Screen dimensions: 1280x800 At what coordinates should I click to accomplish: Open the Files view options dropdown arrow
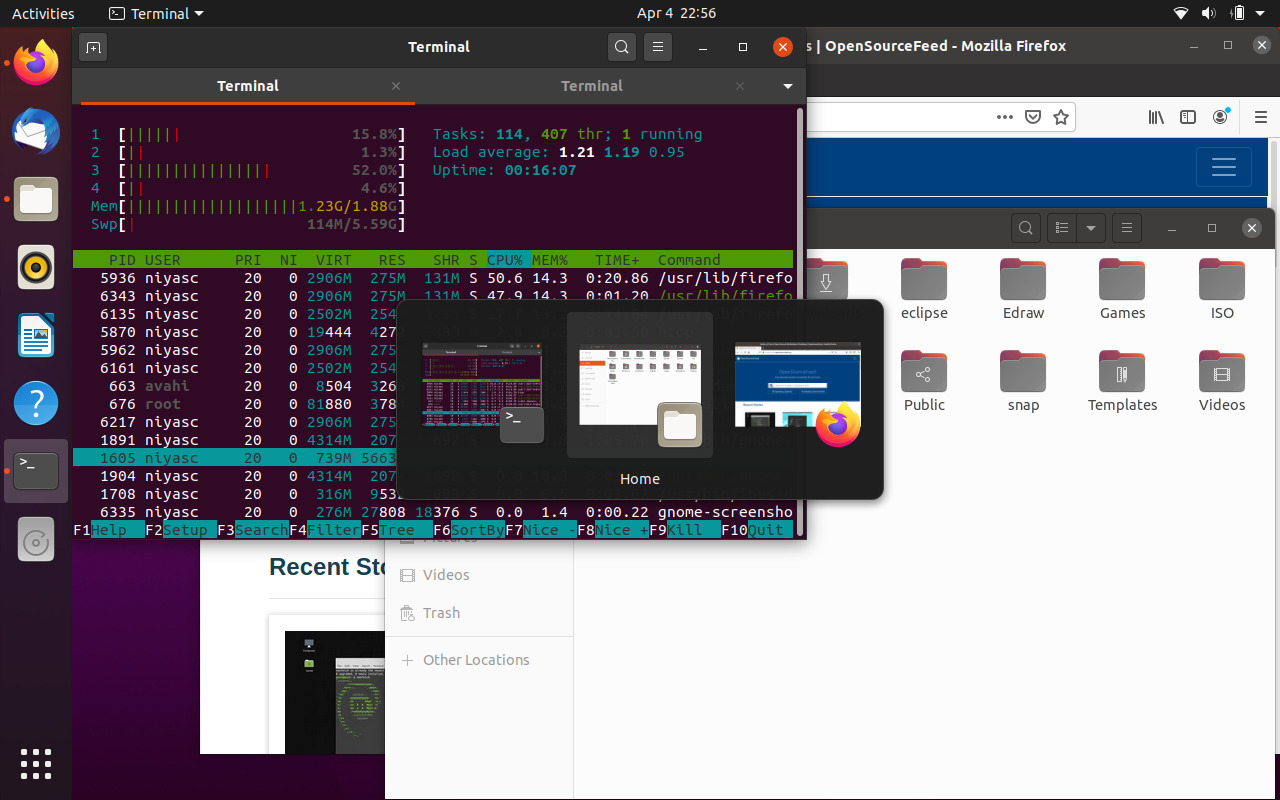point(1091,227)
